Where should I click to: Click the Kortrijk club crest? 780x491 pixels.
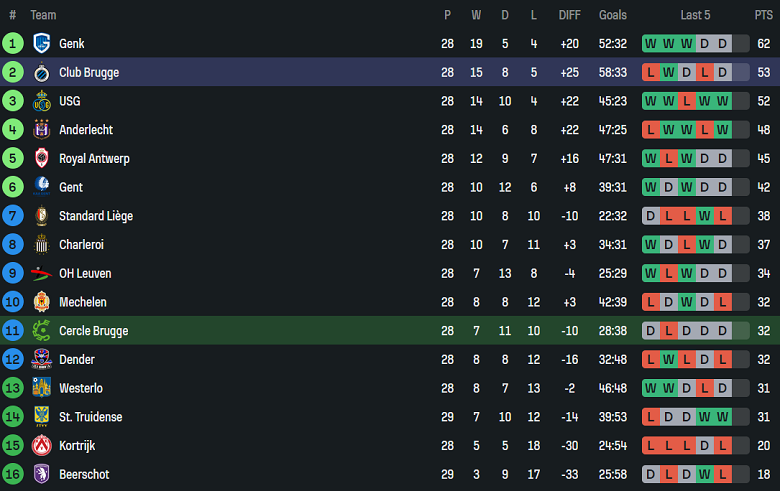42,445
